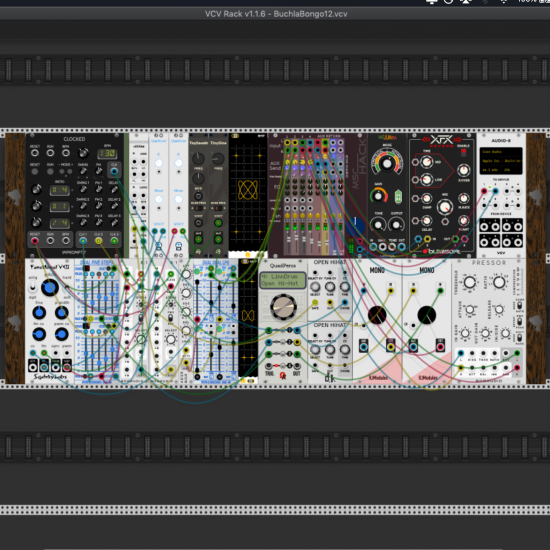Click Audio-8 TO DEVICE input 1 jack
The height and width of the screenshot is (550, 550).
(484, 191)
